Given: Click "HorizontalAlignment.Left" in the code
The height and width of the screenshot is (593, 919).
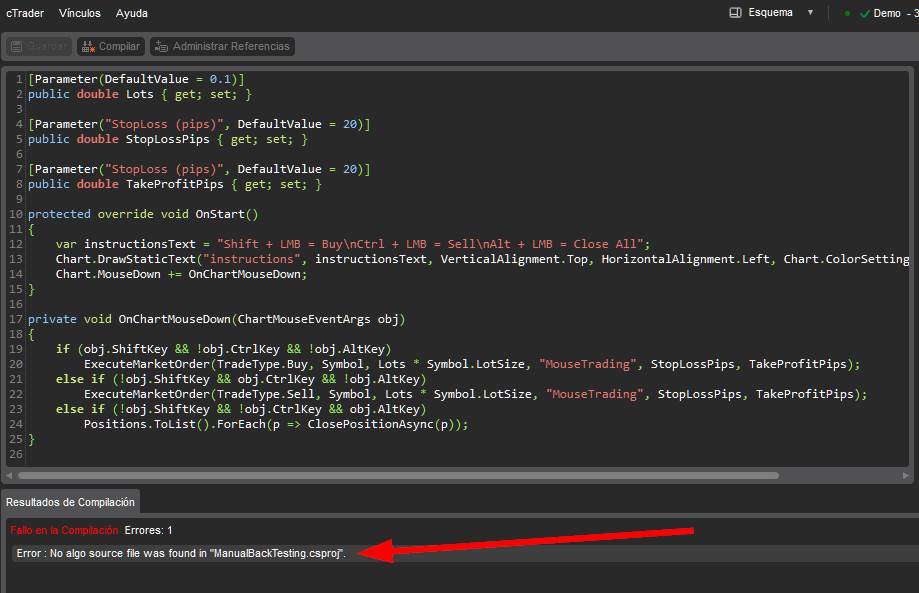Looking at the screenshot, I should pyautogui.click(x=685, y=259).
